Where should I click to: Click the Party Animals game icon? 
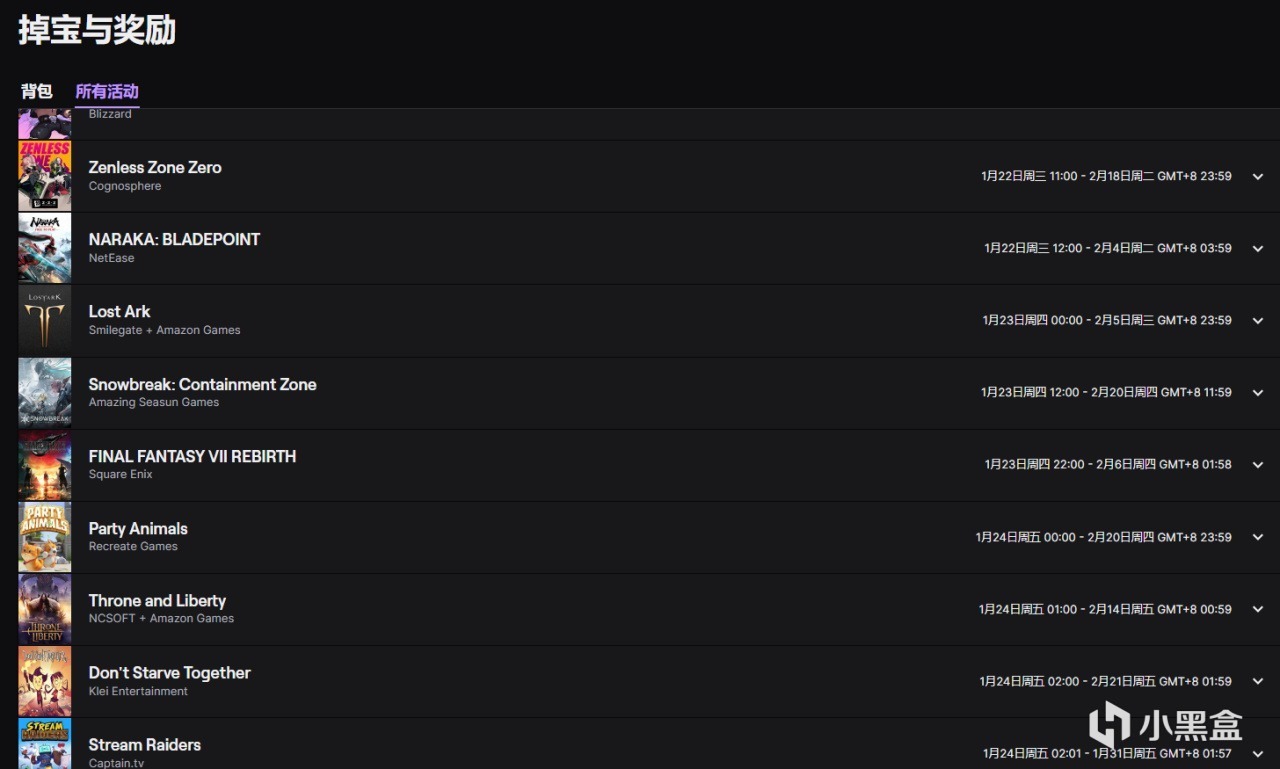pyautogui.click(x=45, y=537)
